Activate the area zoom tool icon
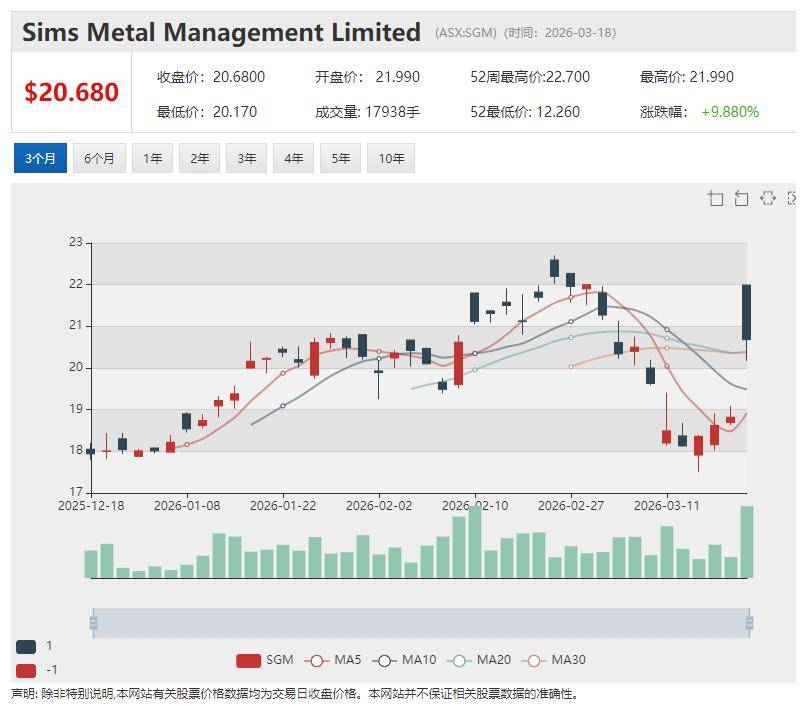This screenshot has height=722, width=805. pyautogui.click(x=715, y=198)
